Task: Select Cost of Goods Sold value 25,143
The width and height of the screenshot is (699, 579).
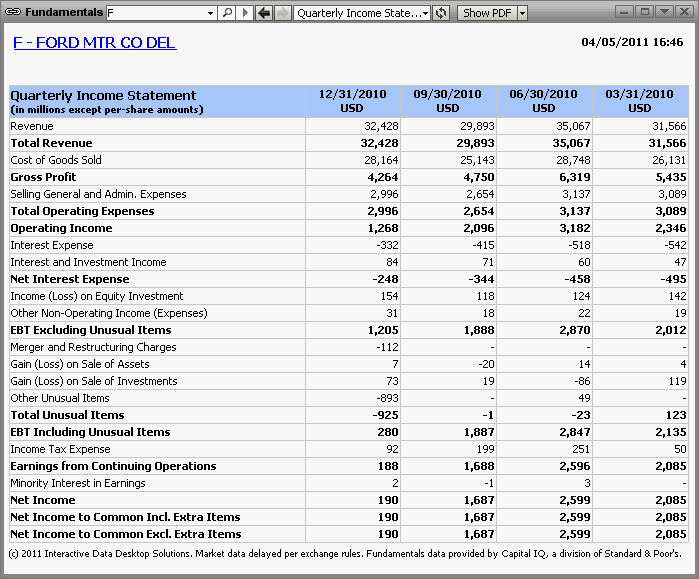Action: (477, 160)
